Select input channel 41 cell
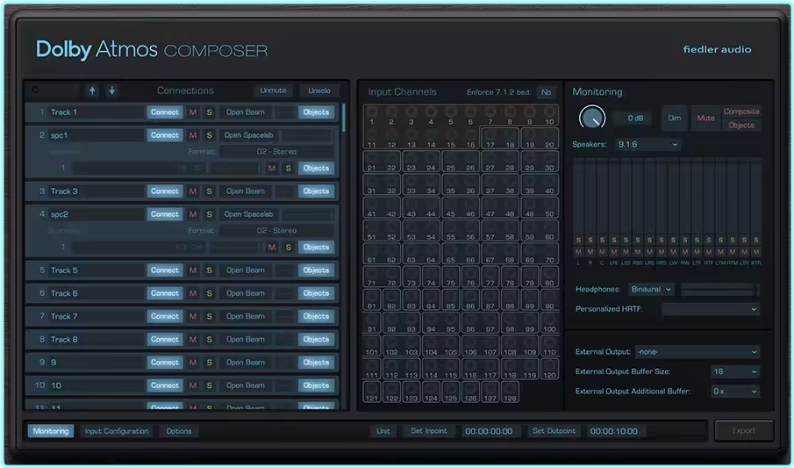The image size is (794, 468). pos(372,208)
